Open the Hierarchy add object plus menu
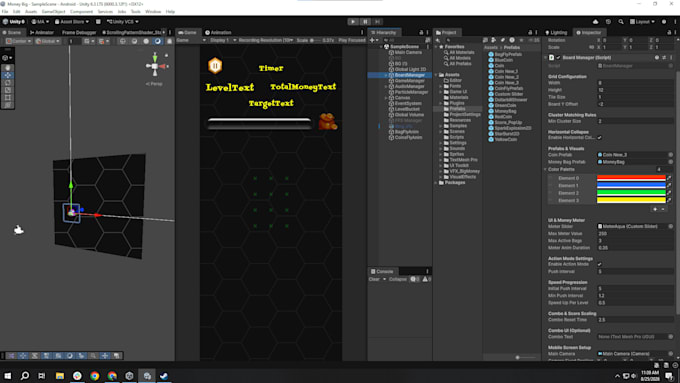This screenshot has width=680, height=383. 373,40
